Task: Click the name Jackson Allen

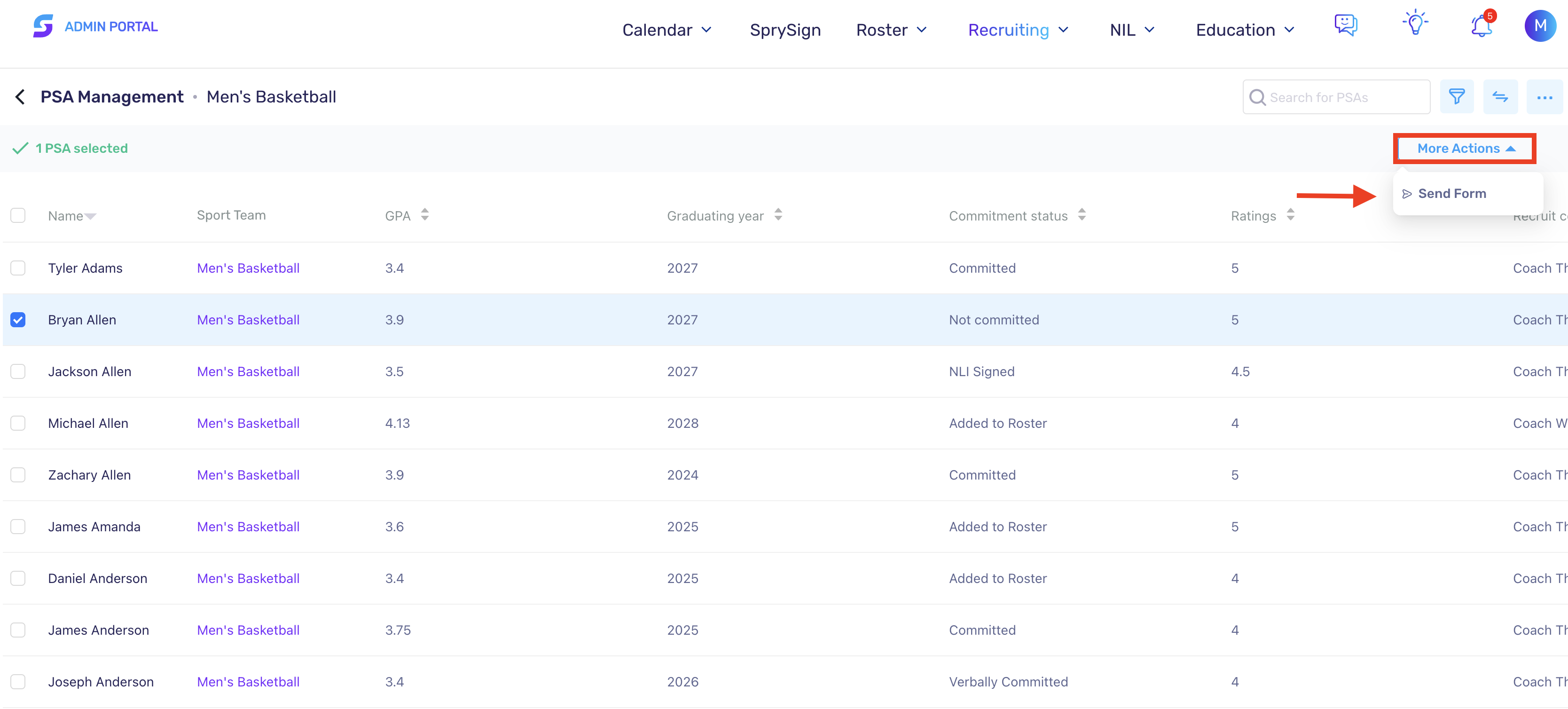Action: click(89, 371)
